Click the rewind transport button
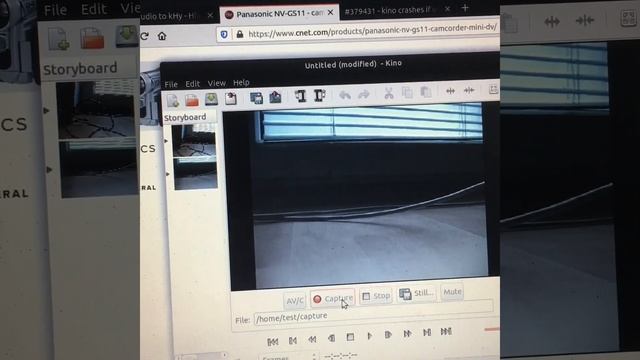Screen dimensions: 640x360 312,339
